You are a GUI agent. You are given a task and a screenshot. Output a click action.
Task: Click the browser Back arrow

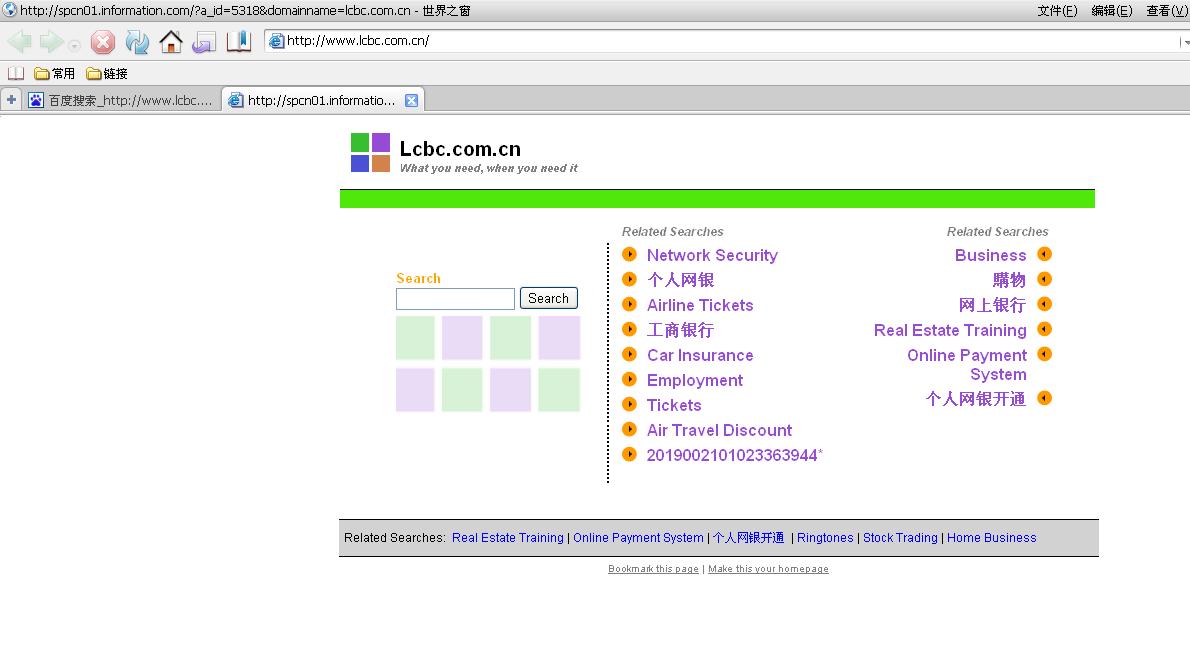20,42
